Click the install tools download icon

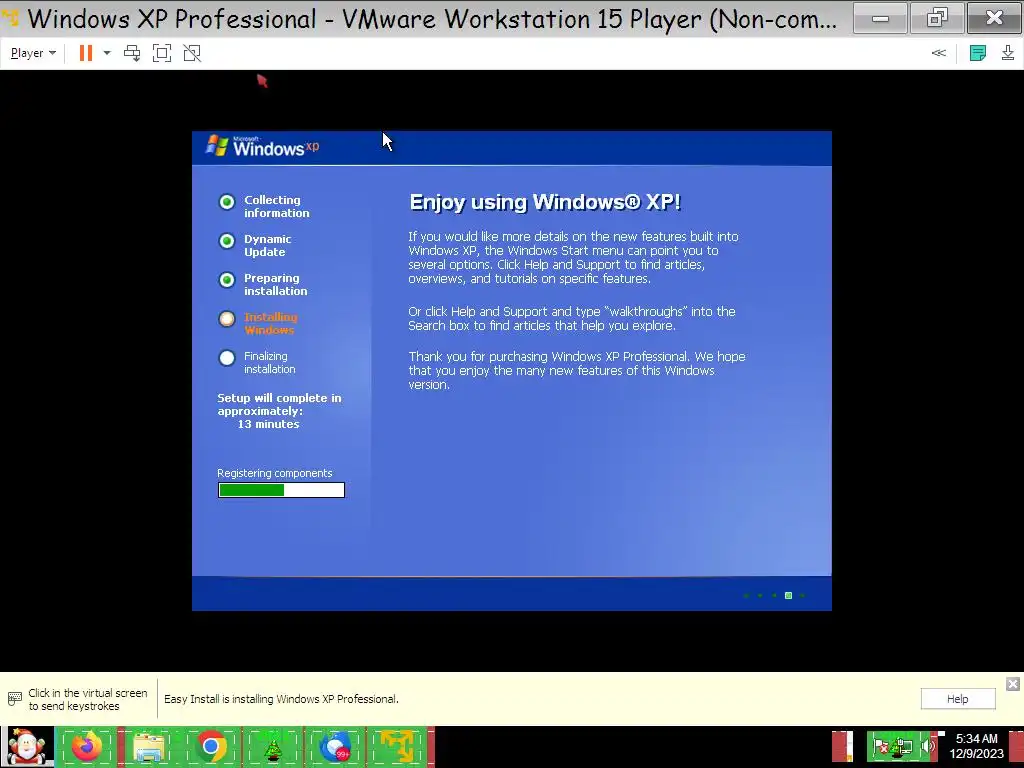pos(1008,53)
